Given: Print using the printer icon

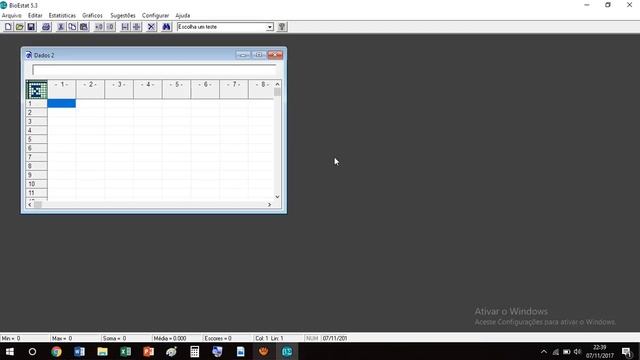Looking at the screenshot, I should [x=46, y=27].
